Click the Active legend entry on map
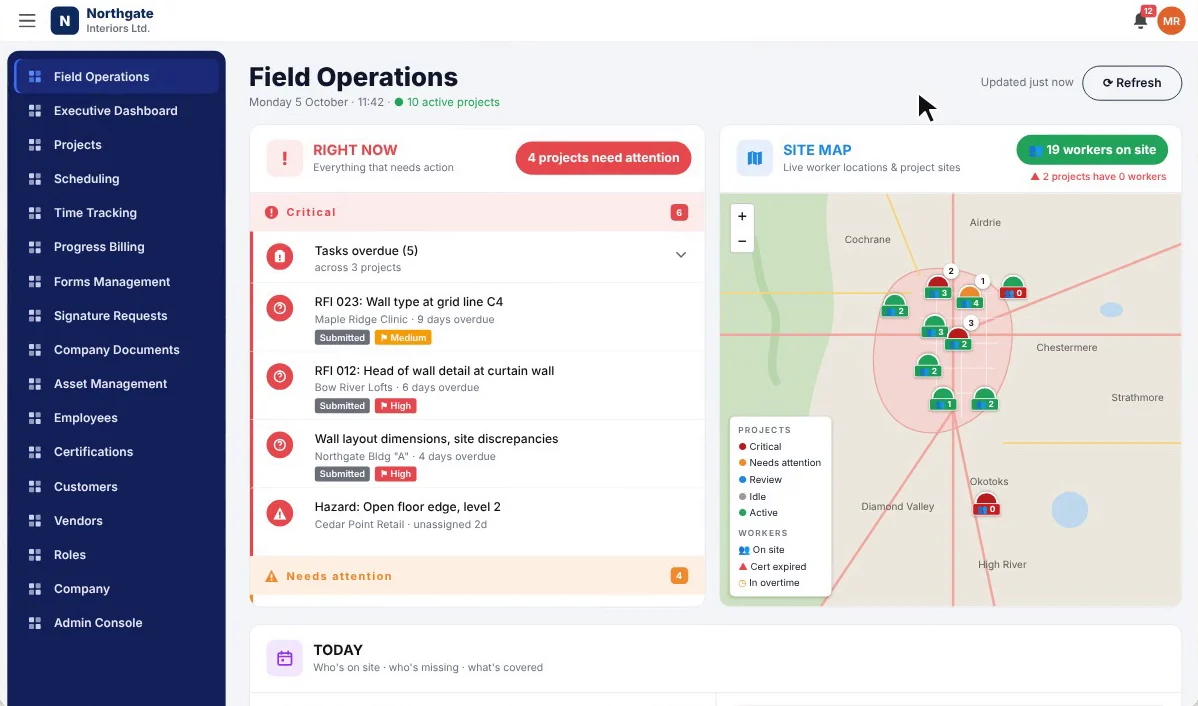The height and width of the screenshot is (706, 1198). tap(758, 513)
